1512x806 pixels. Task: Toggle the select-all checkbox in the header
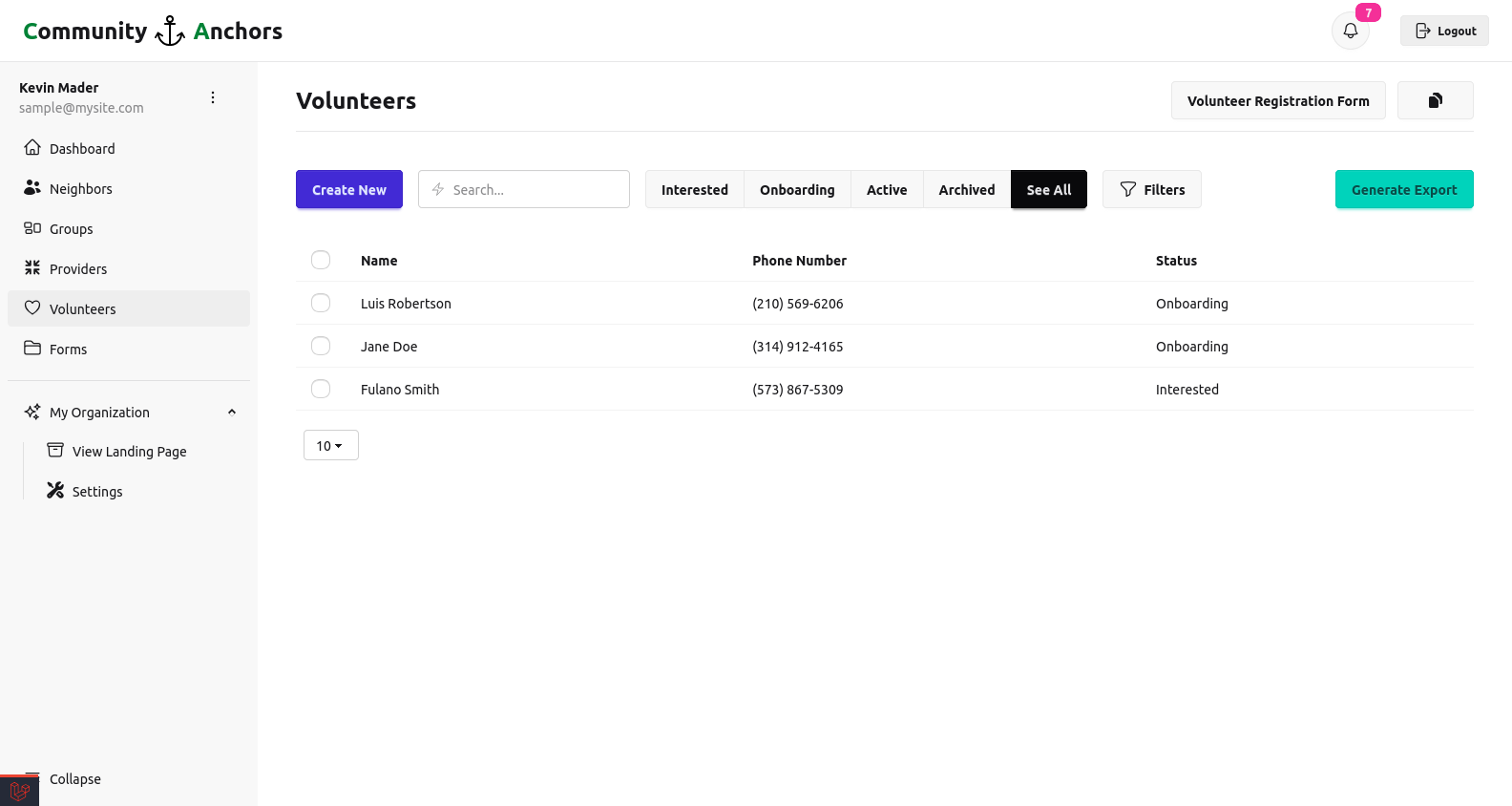pos(321,260)
